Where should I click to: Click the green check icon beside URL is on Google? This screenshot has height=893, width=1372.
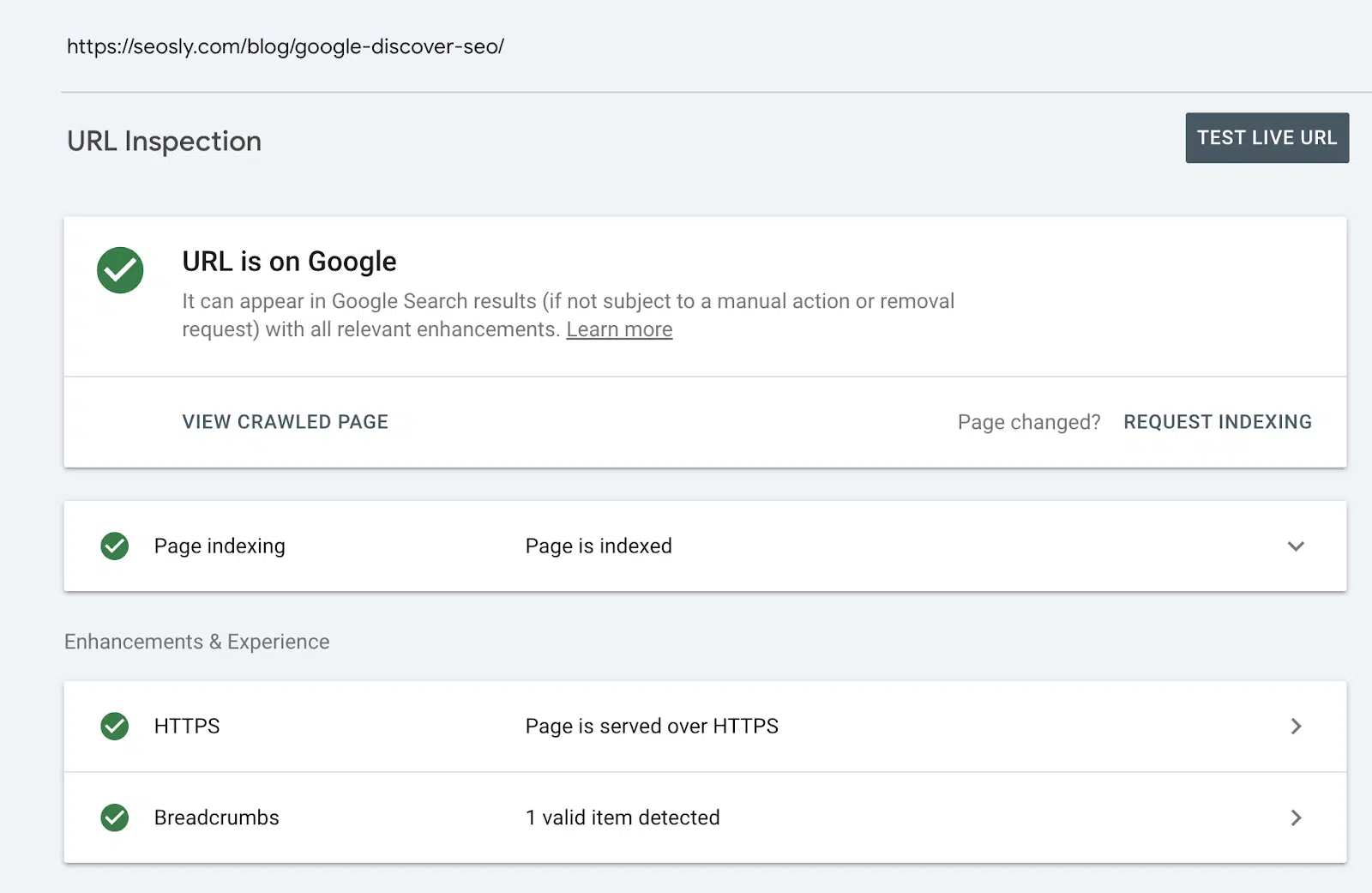pos(120,269)
